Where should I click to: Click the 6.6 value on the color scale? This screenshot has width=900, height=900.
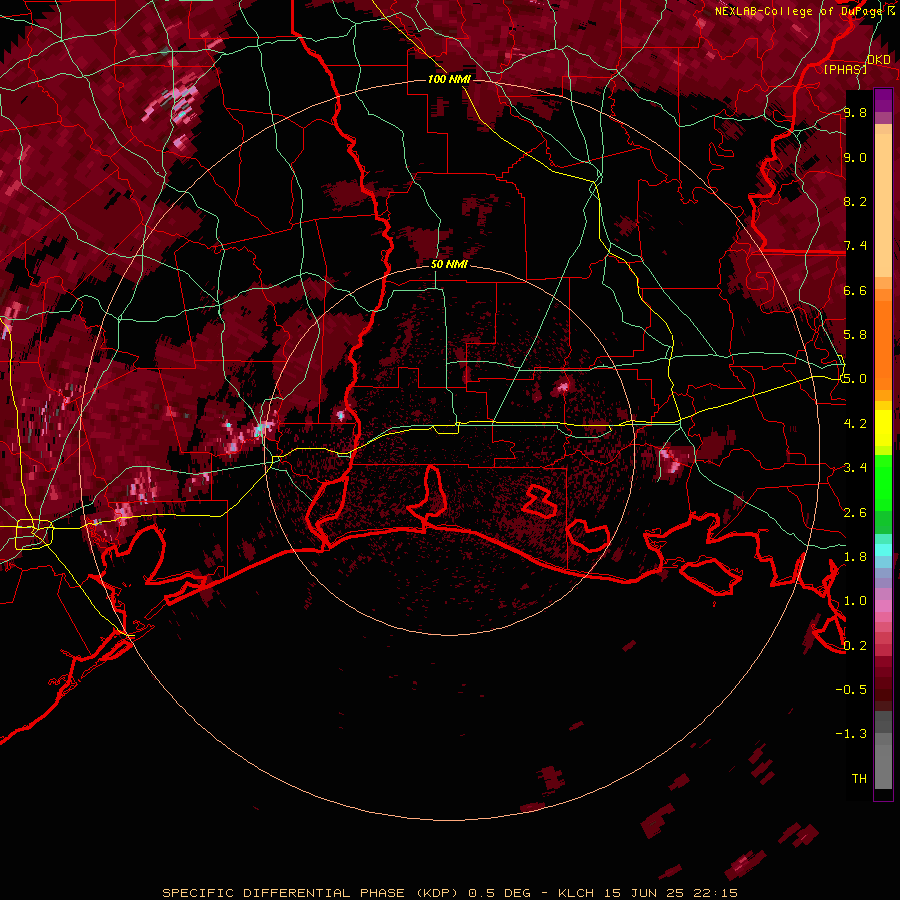[x=855, y=291]
